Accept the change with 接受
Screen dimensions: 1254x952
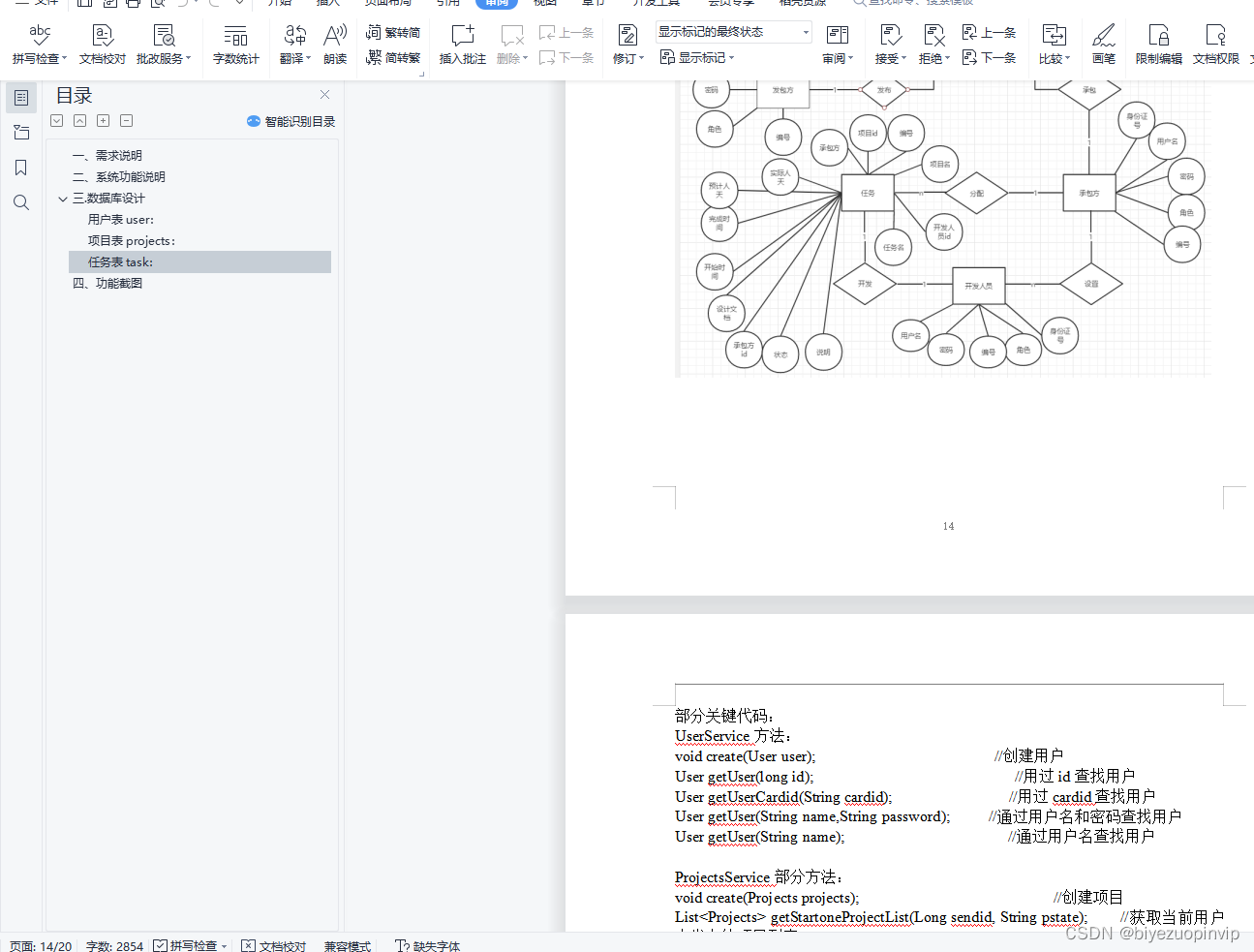pos(890,45)
